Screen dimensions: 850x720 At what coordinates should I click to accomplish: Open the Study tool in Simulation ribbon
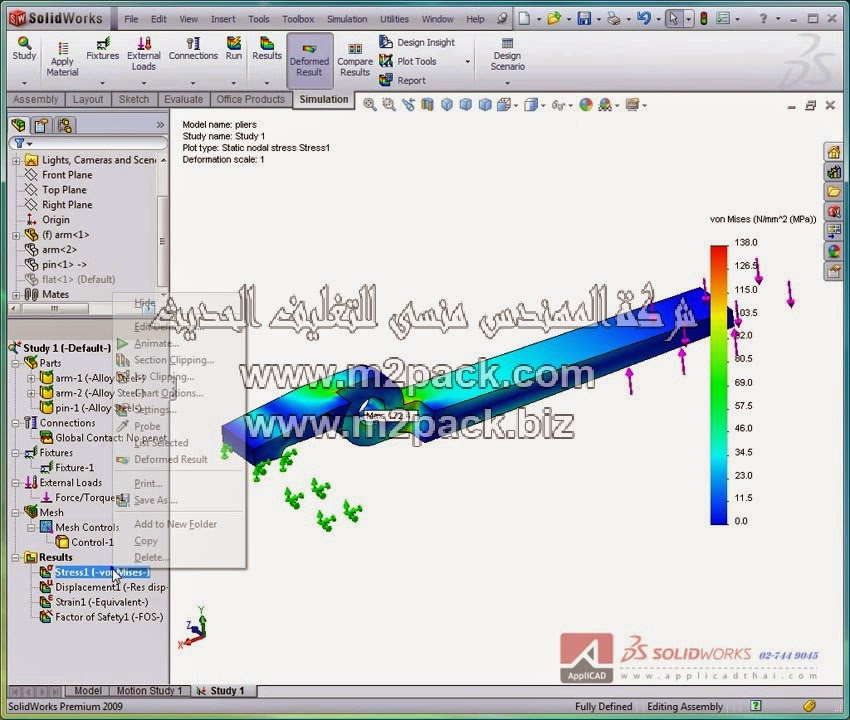[24, 49]
